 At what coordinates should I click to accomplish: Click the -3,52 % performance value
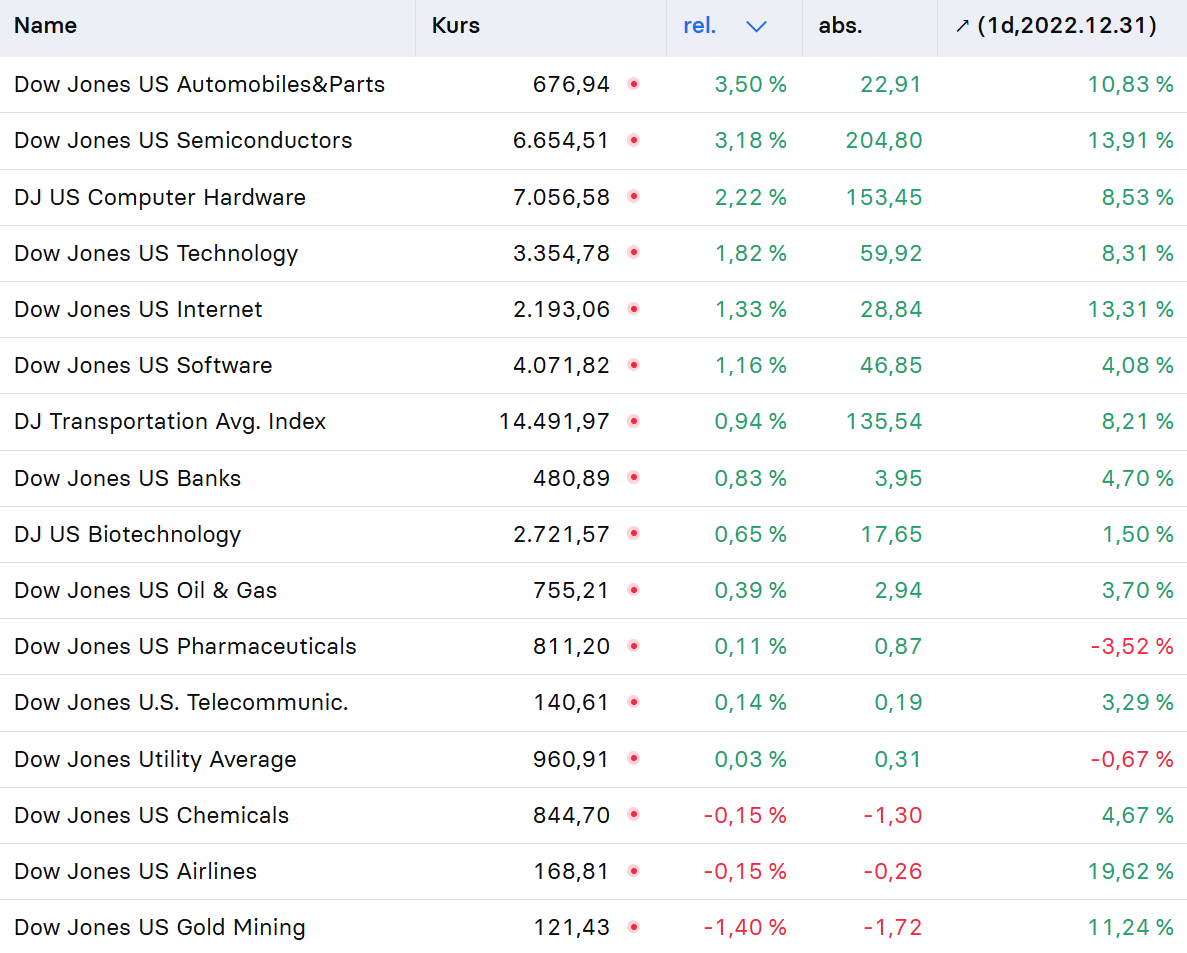[x=1132, y=646]
